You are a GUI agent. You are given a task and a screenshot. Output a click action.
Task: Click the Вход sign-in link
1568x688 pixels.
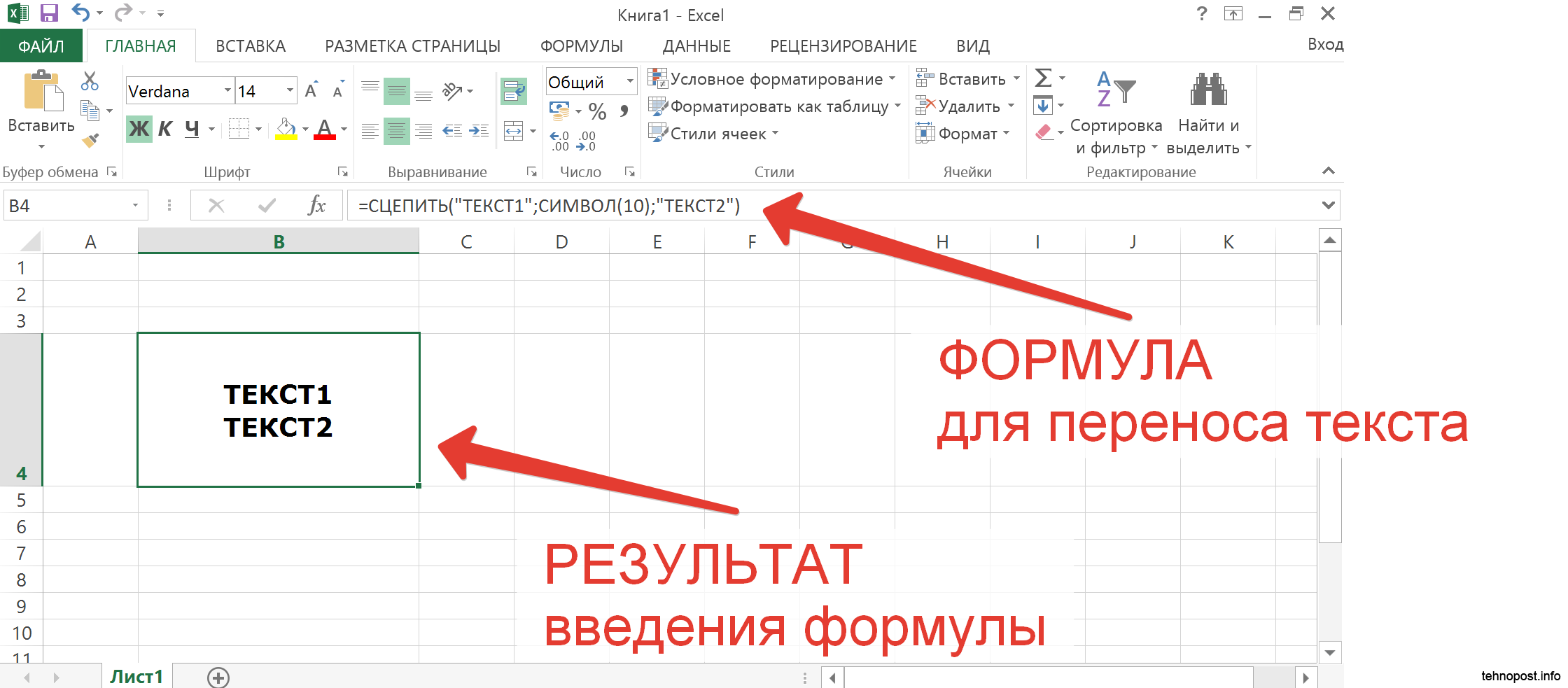[1325, 45]
